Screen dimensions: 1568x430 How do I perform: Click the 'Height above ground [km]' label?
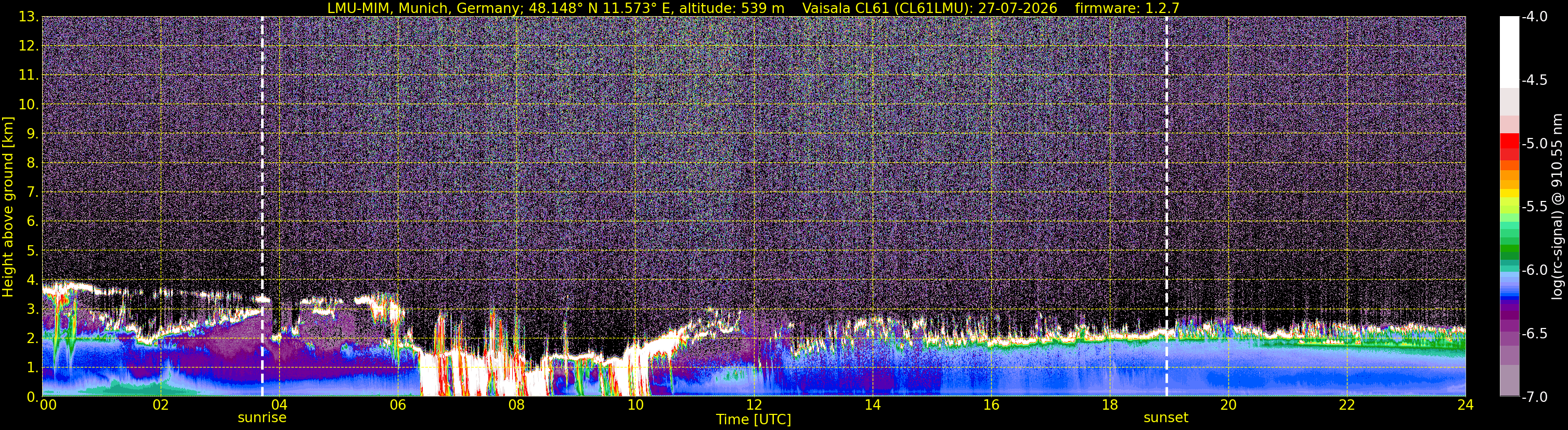[8, 207]
